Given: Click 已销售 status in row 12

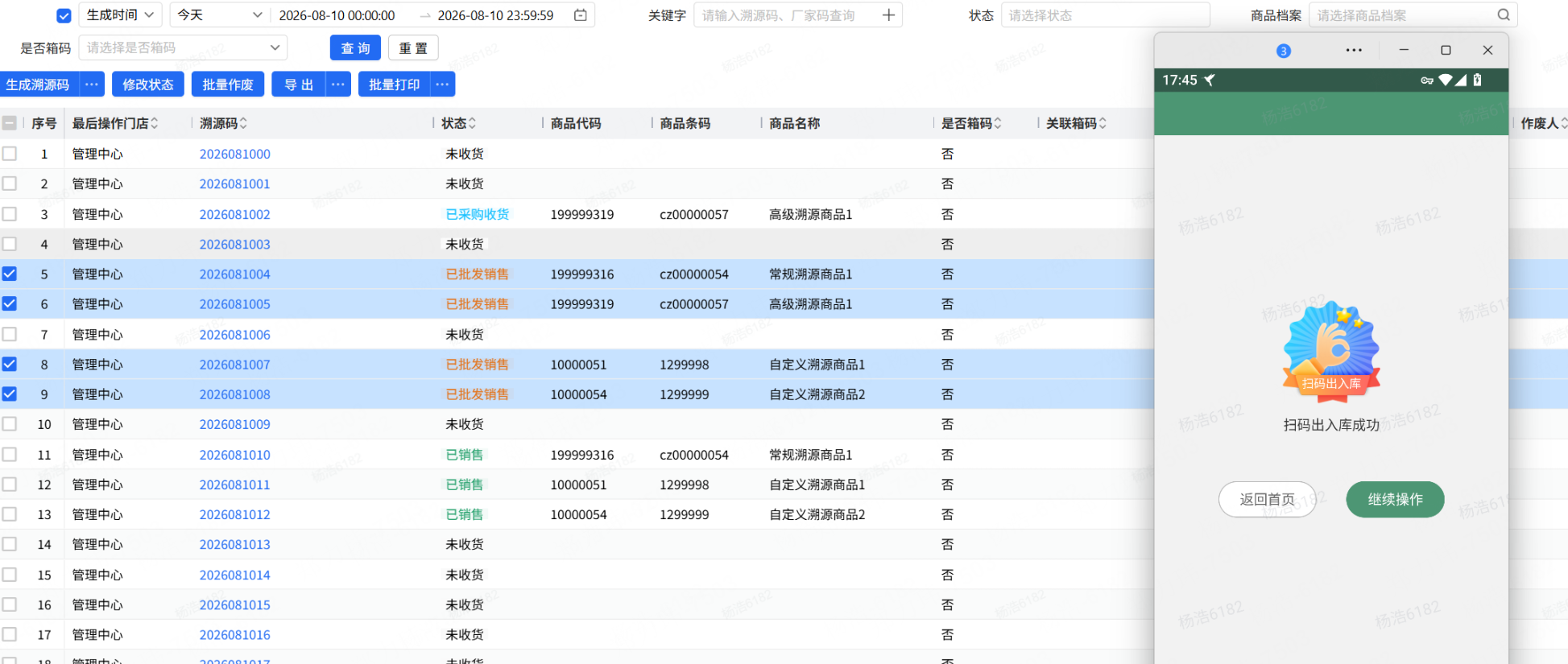Looking at the screenshot, I should (465, 485).
